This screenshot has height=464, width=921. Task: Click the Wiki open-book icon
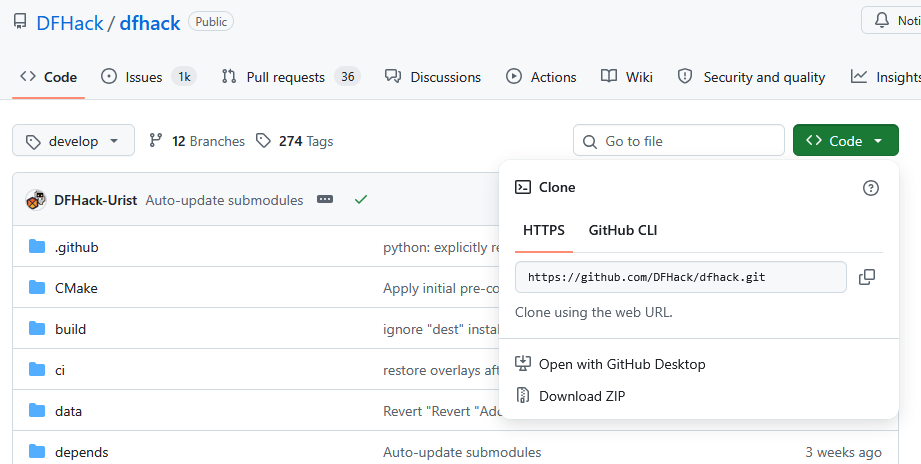(x=609, y=76)
